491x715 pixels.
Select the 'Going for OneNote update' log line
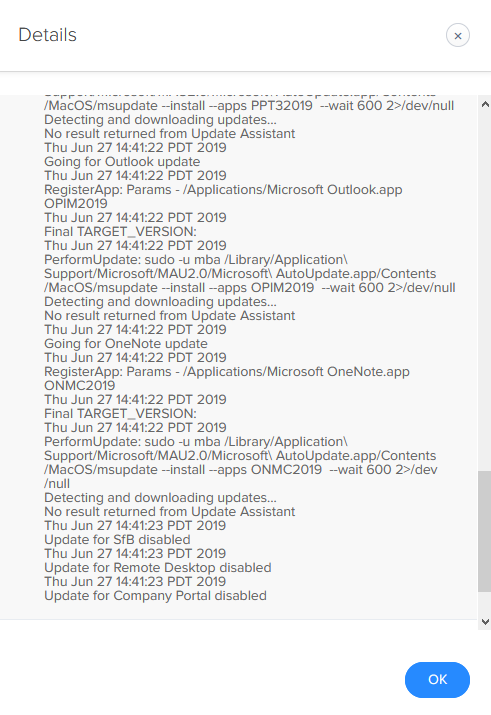pyautogui.click(x=126, y=344)
